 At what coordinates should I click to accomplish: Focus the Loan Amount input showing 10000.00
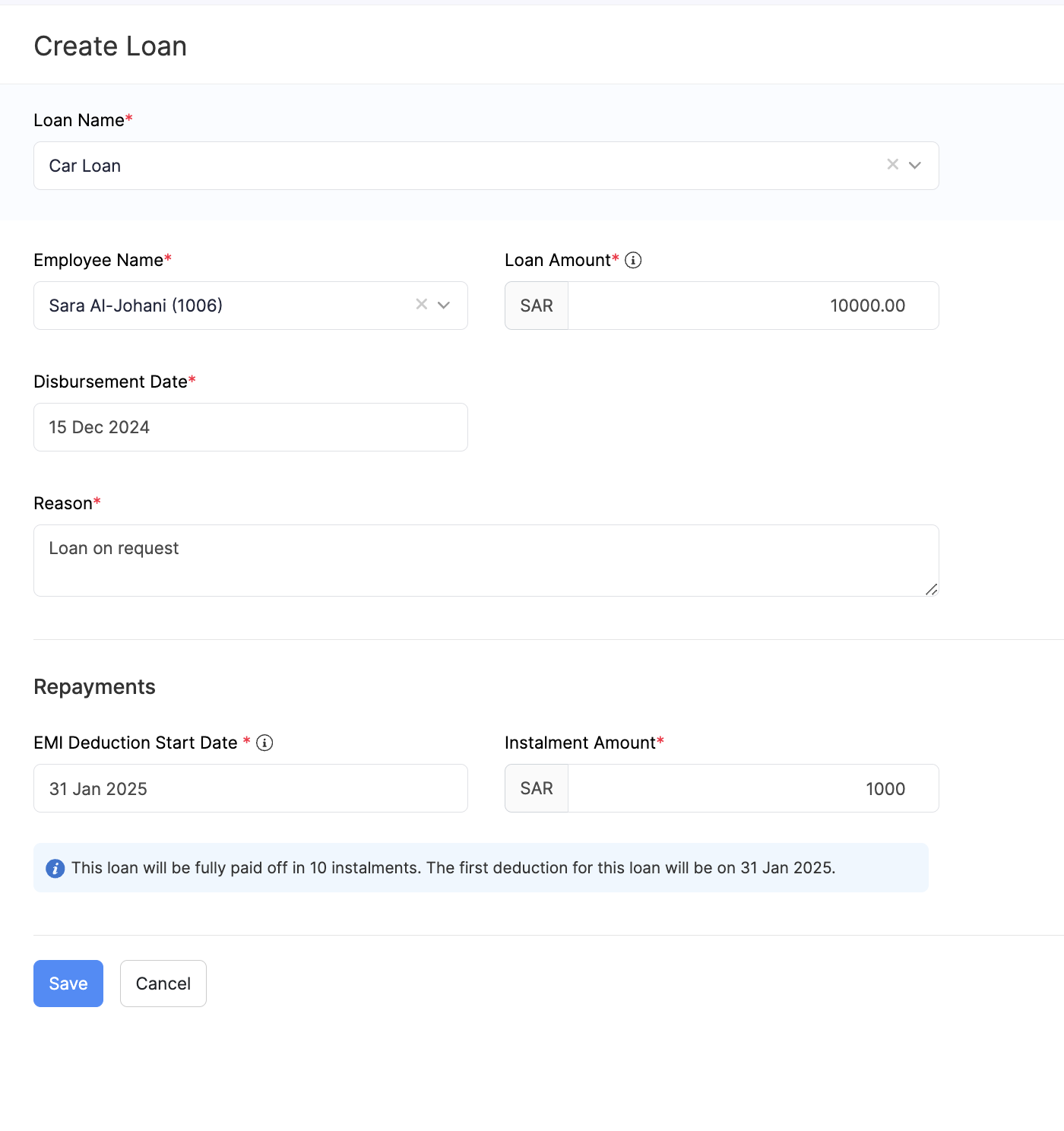pos(752,306)
